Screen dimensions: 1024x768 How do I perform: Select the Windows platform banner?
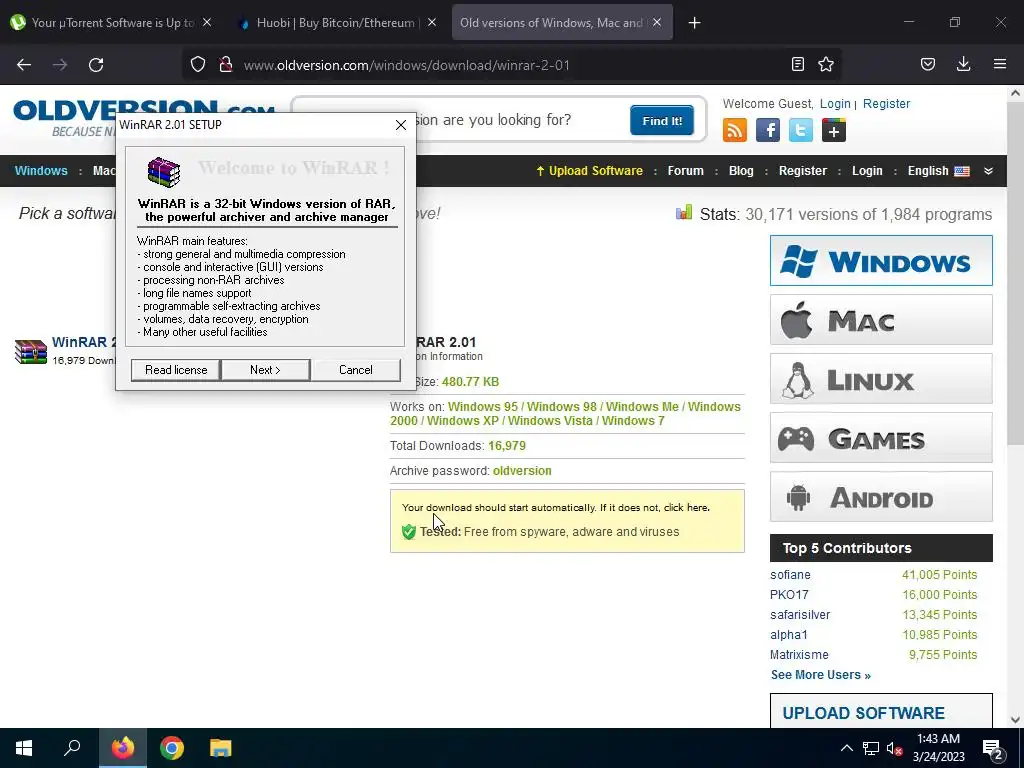881,261
